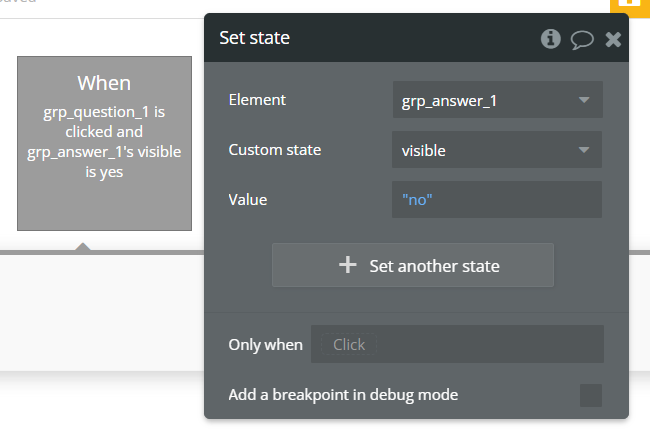Click the Set another state button
This screenshot has width=650, height=433.
pos(413,265)
